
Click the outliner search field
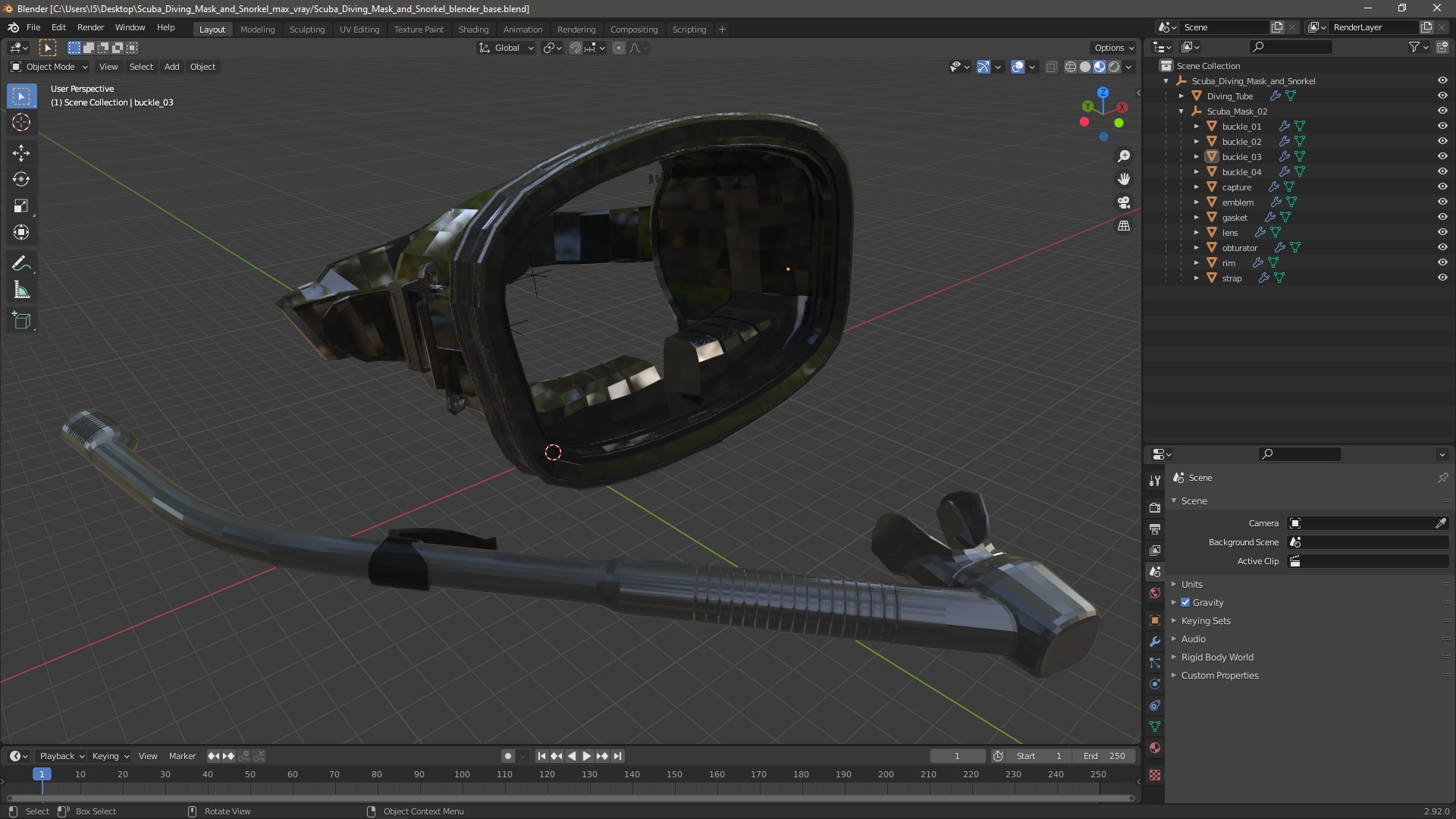pyautogui.click(x=1291, y=47)
